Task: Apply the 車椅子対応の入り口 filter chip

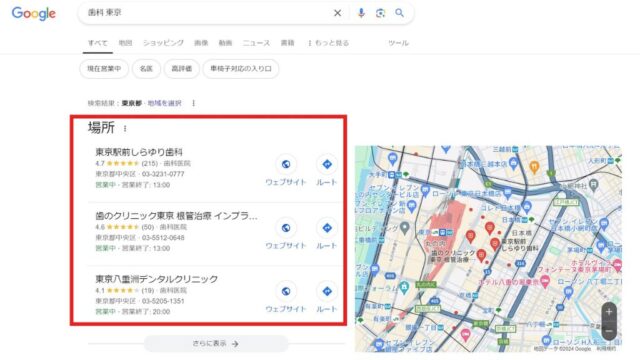Action: click(241, 69)
